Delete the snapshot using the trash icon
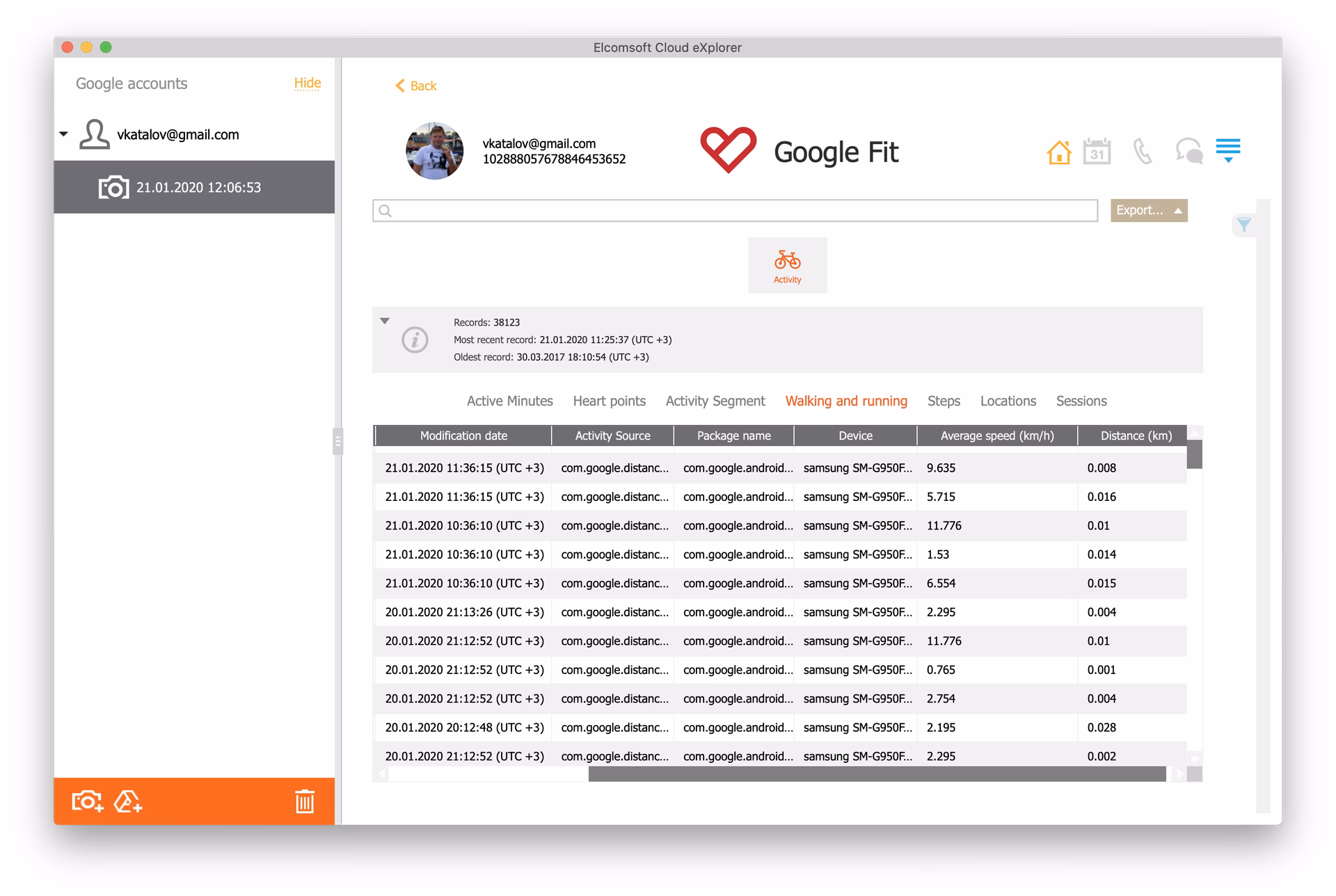Viewport: 1336px width, 896px height. click(x=305, y=801)
